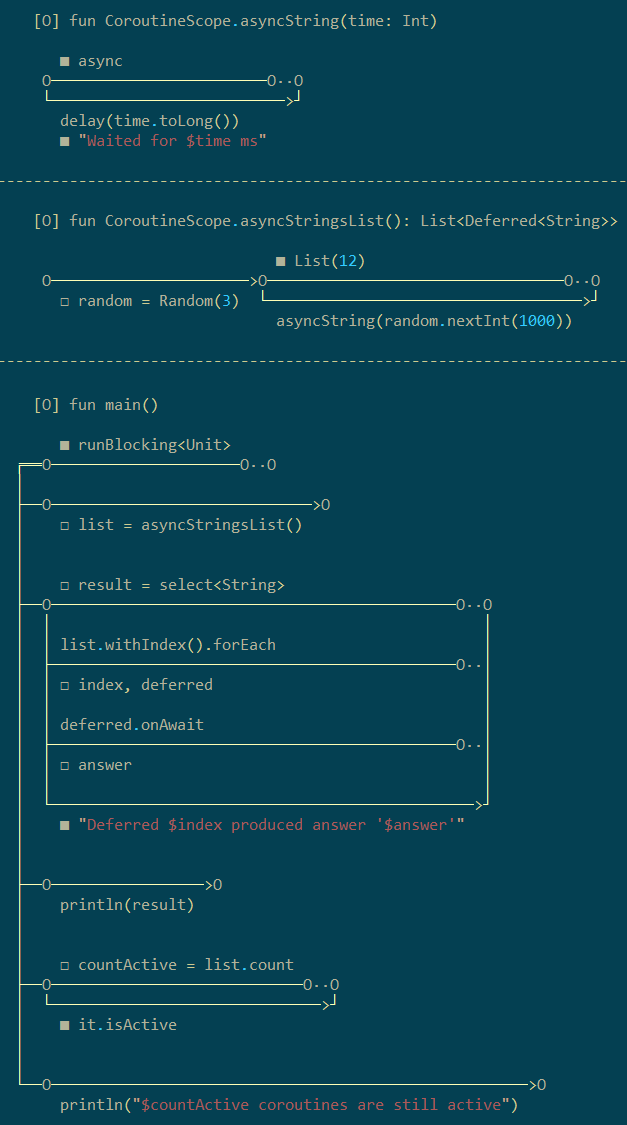This screenshot has width=627, height=1125.
Task: Click the hollow square beside index, deferred
Action: (65, 685)
